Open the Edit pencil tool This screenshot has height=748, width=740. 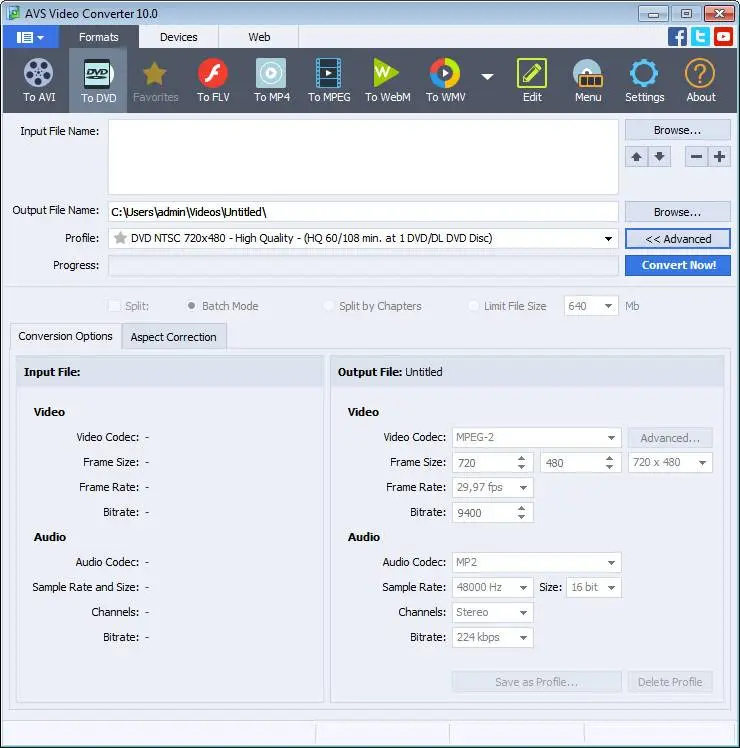pos(532,80)
